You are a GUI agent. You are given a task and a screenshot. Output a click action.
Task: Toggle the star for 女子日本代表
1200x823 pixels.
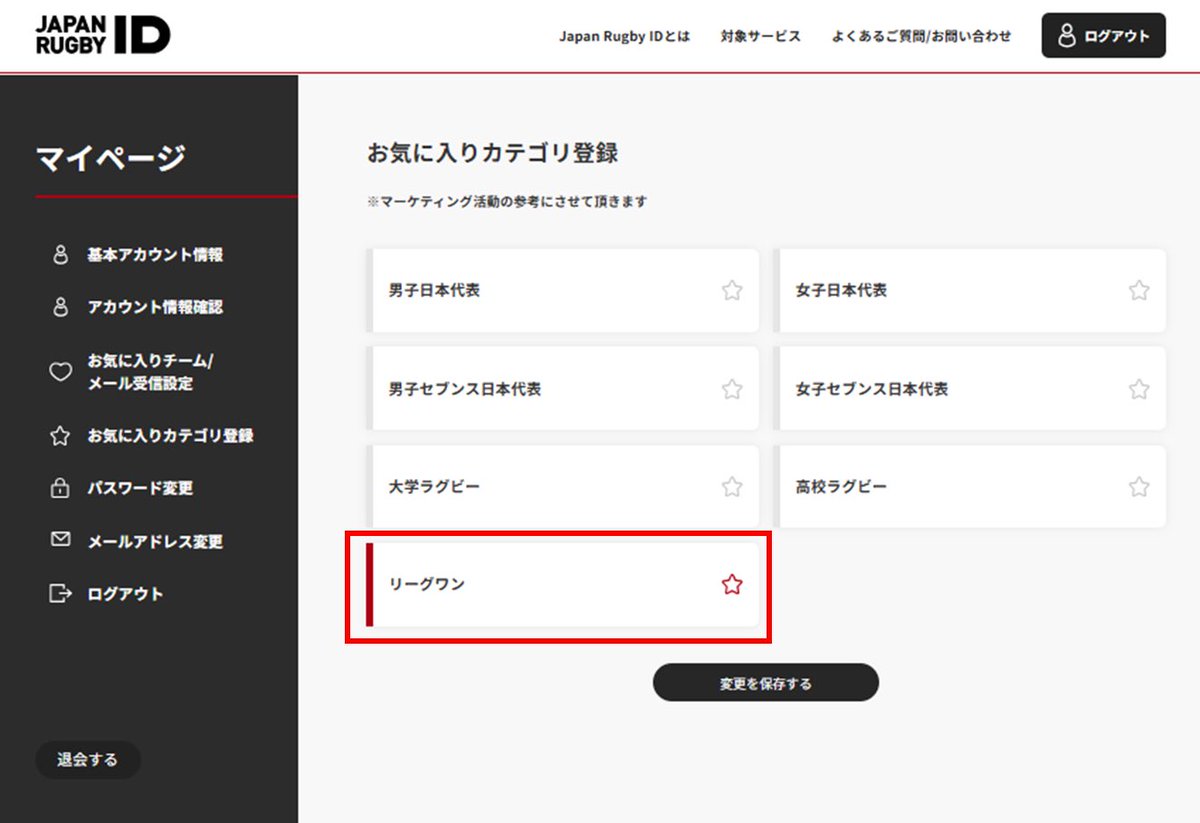(1139, 291)
